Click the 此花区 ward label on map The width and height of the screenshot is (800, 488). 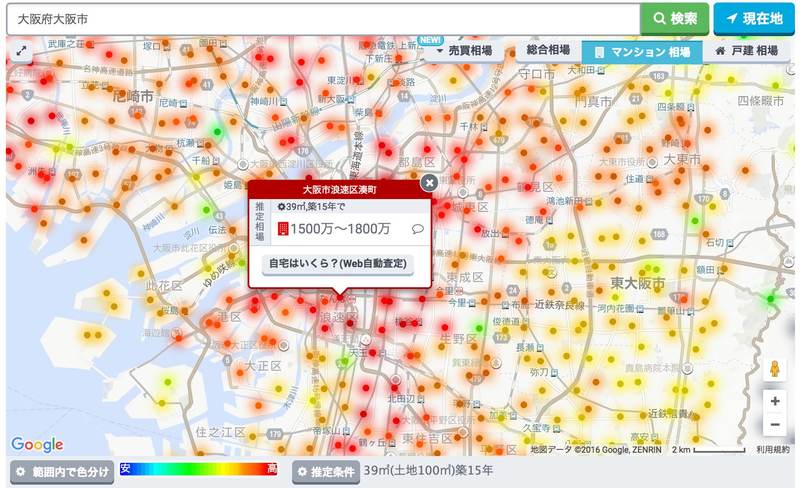click(164, 286)
